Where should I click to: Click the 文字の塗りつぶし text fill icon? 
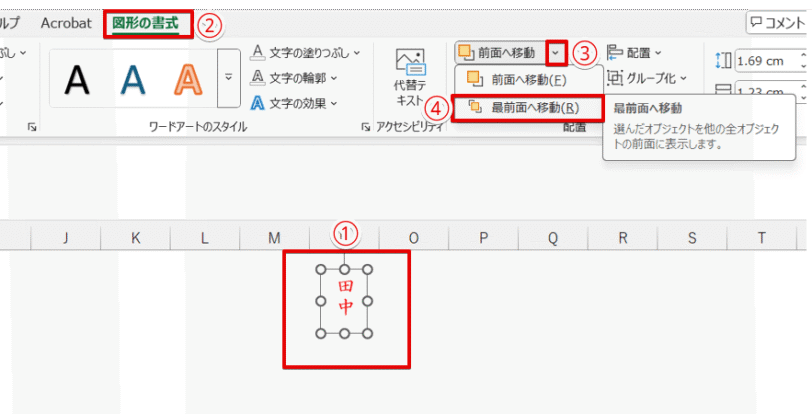point(257,52)
